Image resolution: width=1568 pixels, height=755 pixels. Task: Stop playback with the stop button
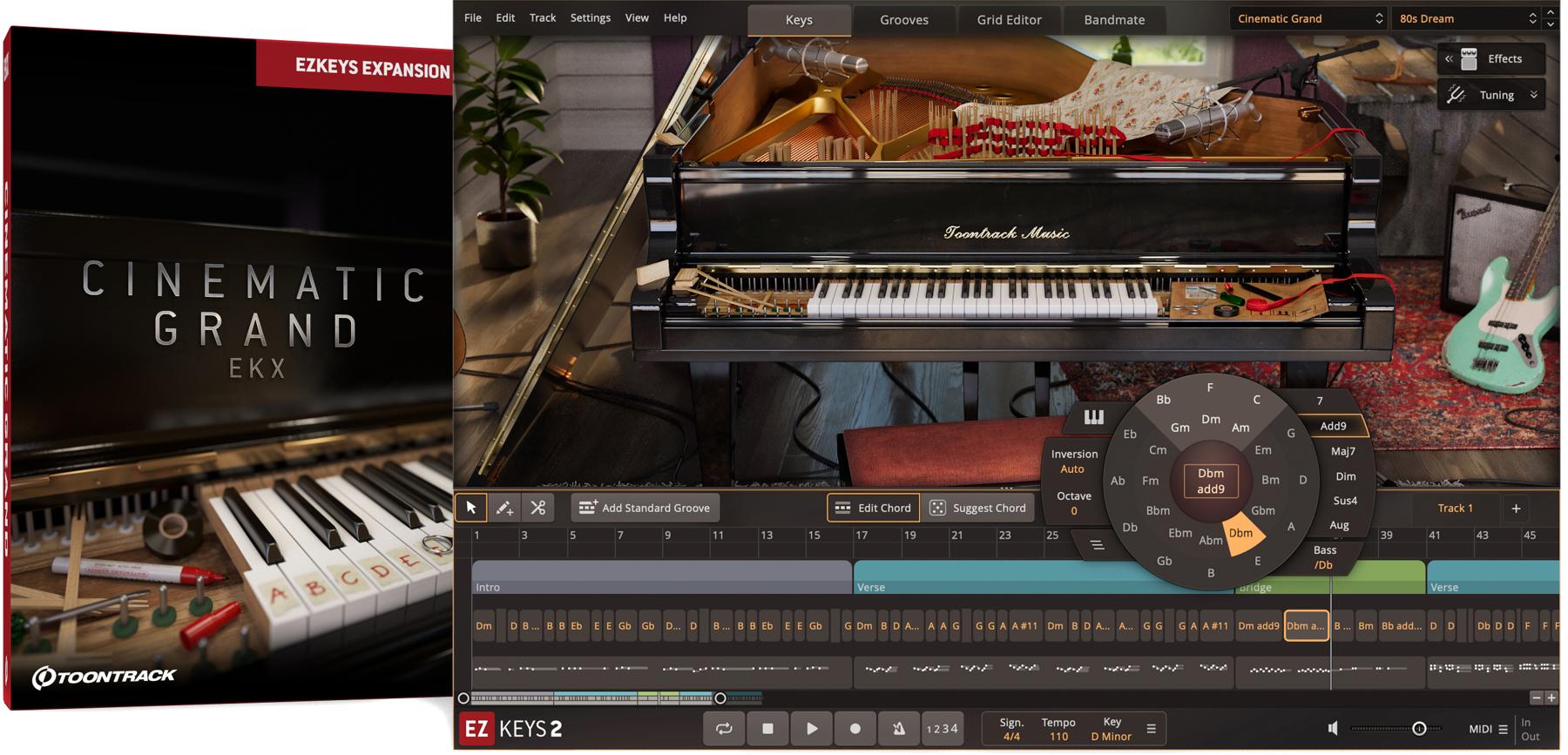pos(767,729)
